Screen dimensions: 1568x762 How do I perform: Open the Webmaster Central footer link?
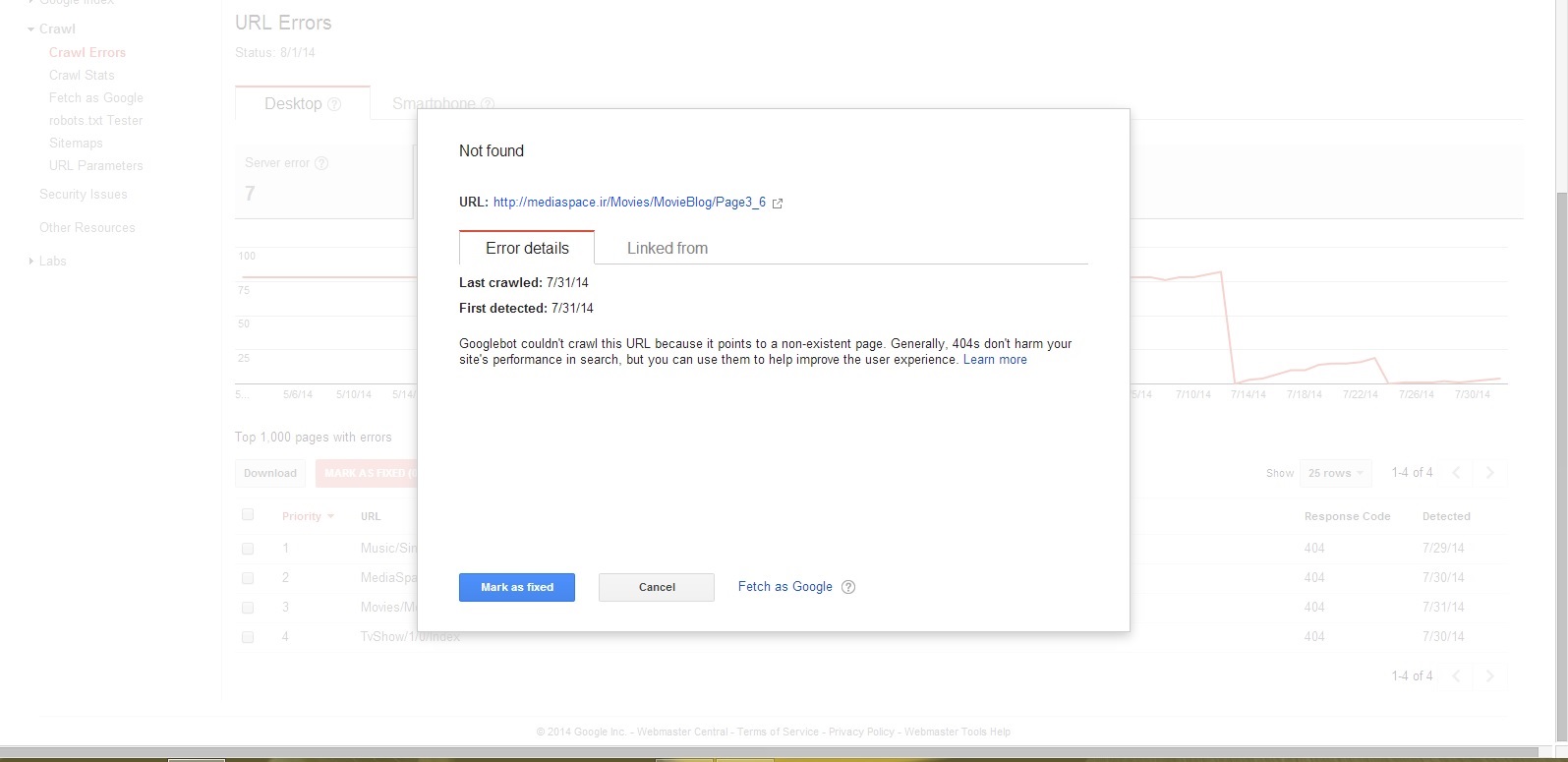(x=682, y=732)
